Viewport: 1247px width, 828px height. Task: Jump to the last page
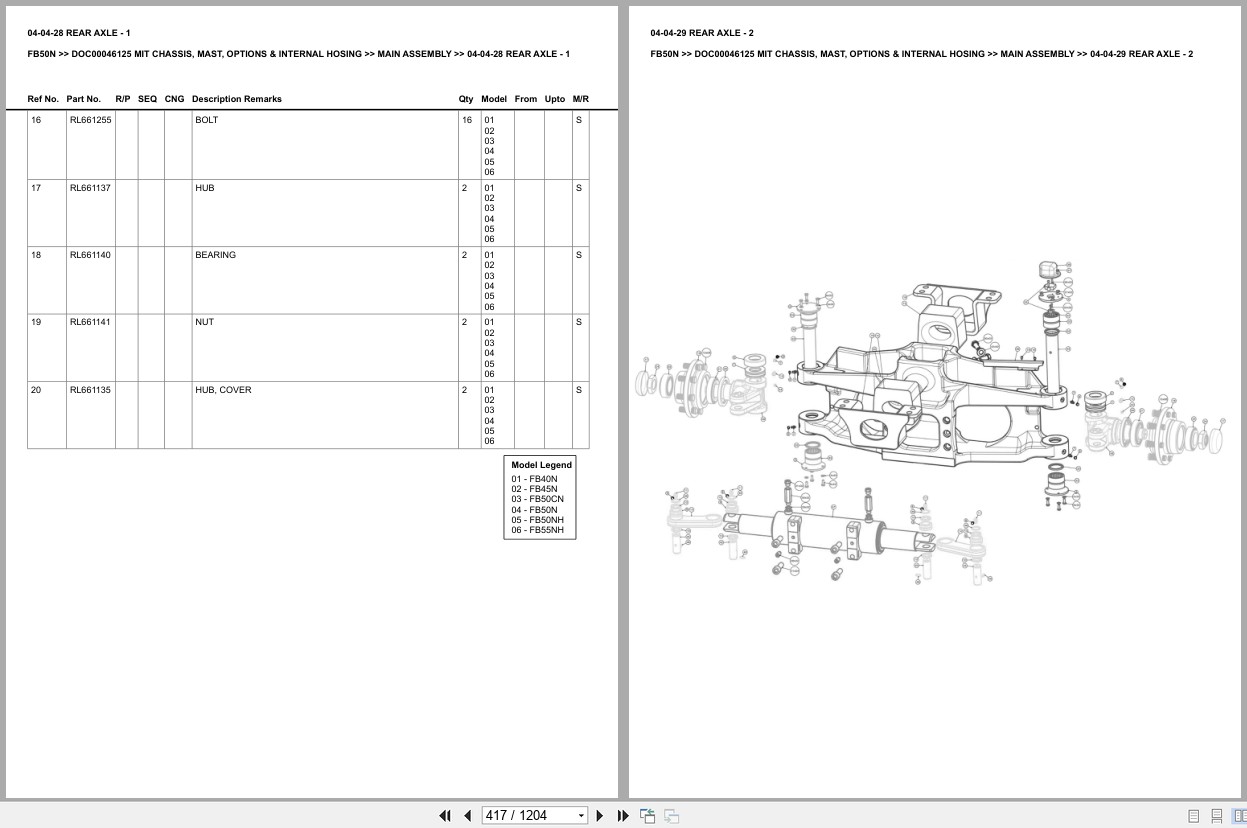coord(623,816)
